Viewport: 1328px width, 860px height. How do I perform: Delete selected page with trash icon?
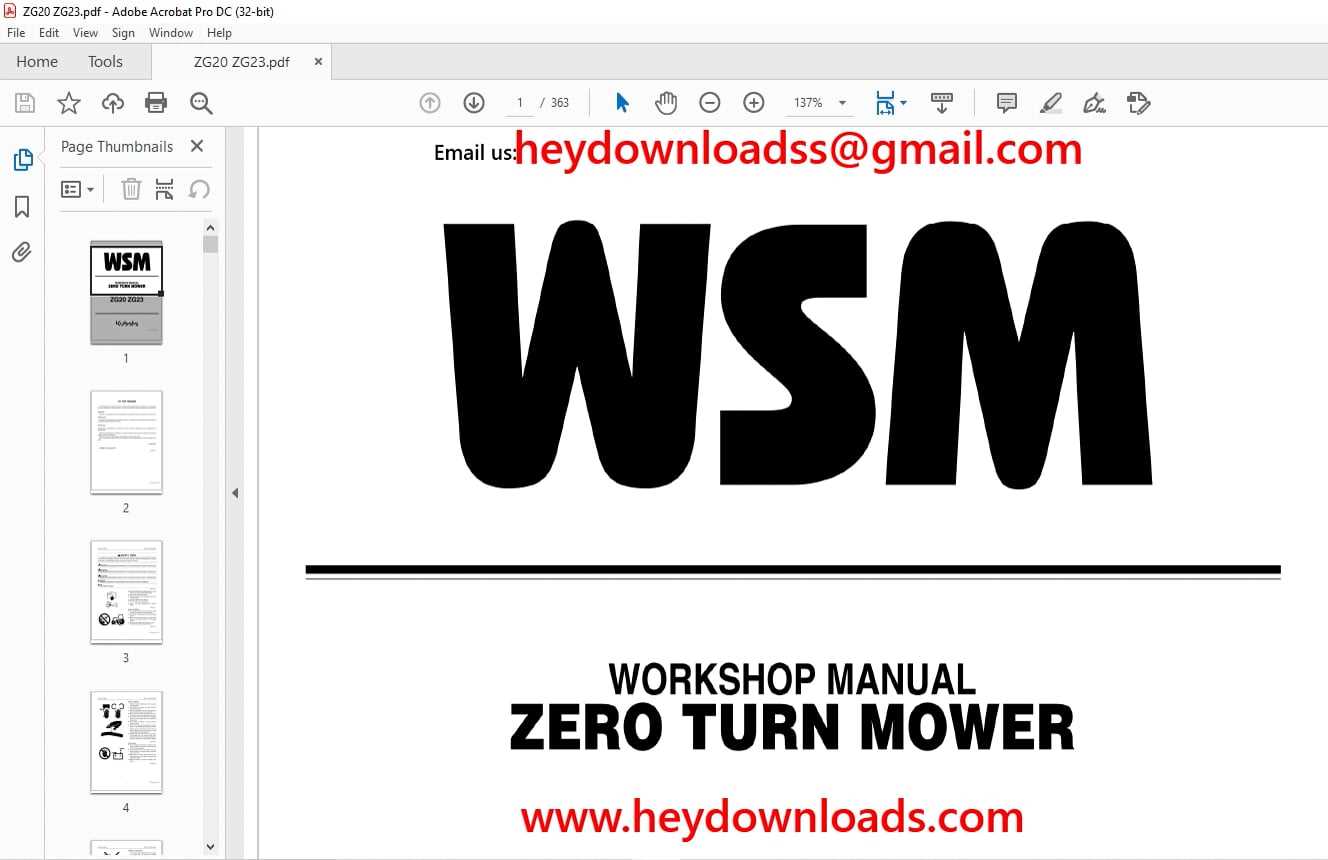(131, 189)
